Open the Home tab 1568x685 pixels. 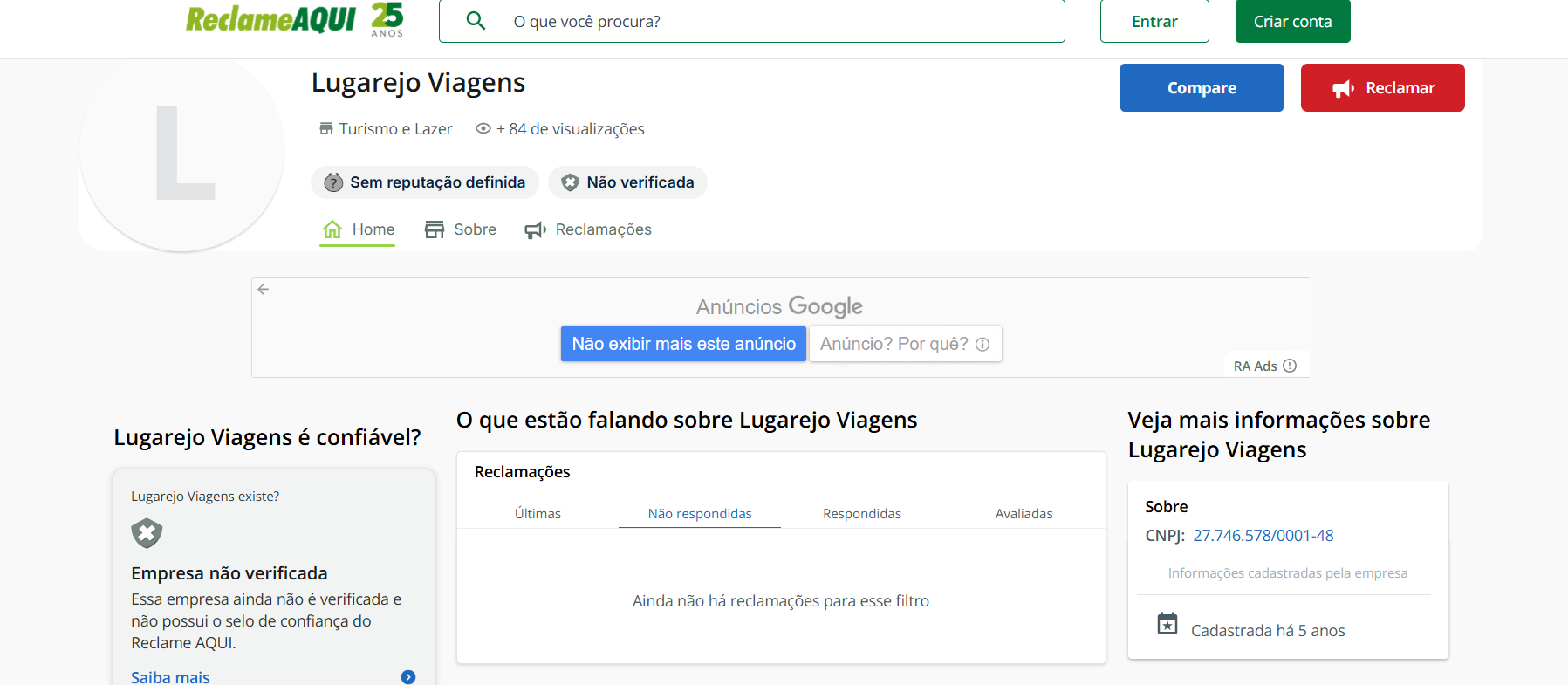click(x=358, y=229)
